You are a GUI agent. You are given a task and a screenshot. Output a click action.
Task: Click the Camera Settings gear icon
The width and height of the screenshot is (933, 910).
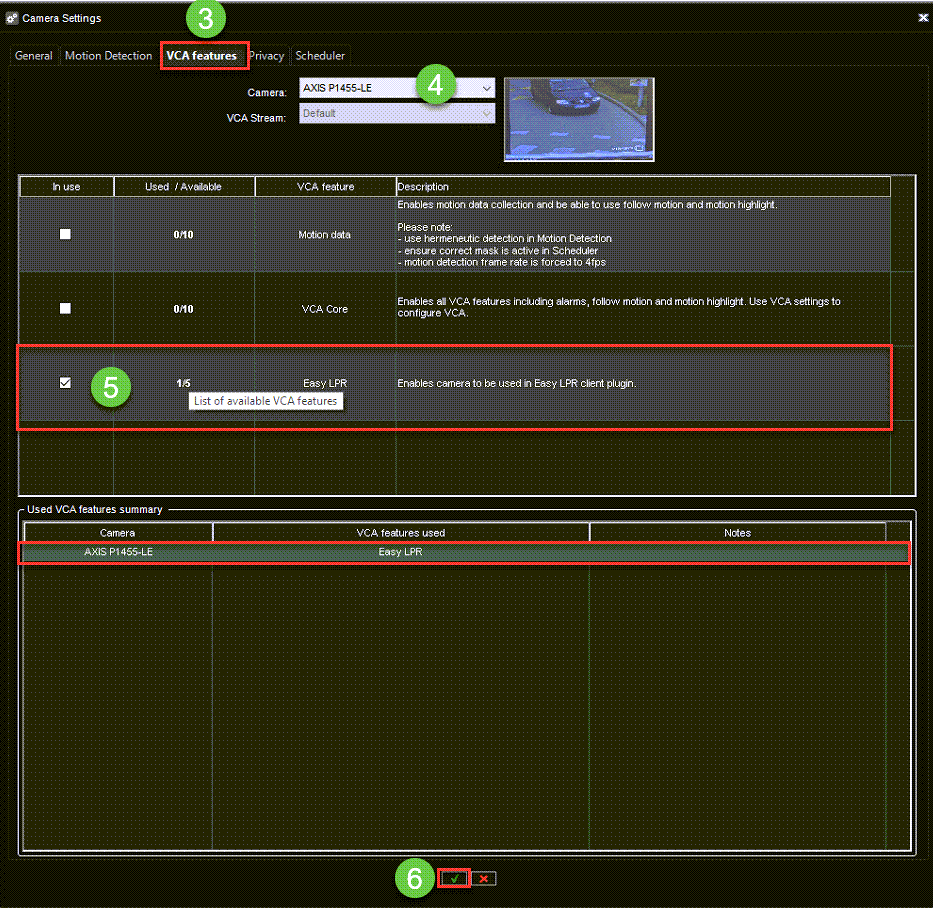[14, 17]
